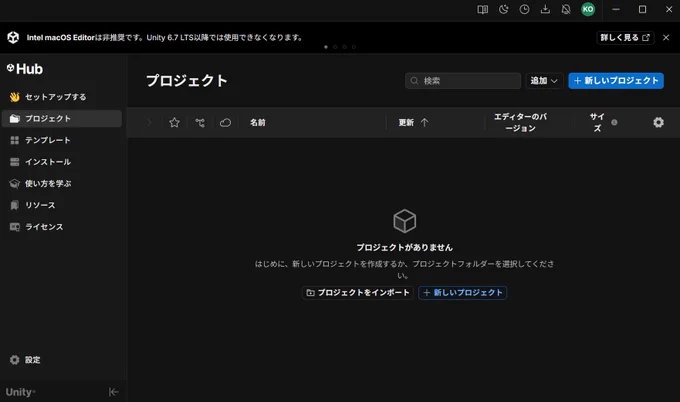Close the Unity Hub window
The height and width of the screenshot is (402, 680).
[x=669, y=10]
